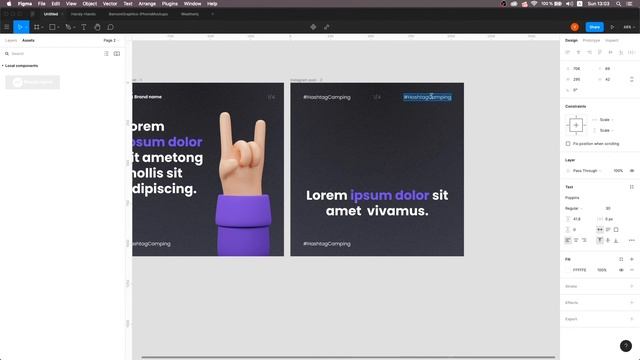
Task: Select the Frame tool
Action: point(36,27)
